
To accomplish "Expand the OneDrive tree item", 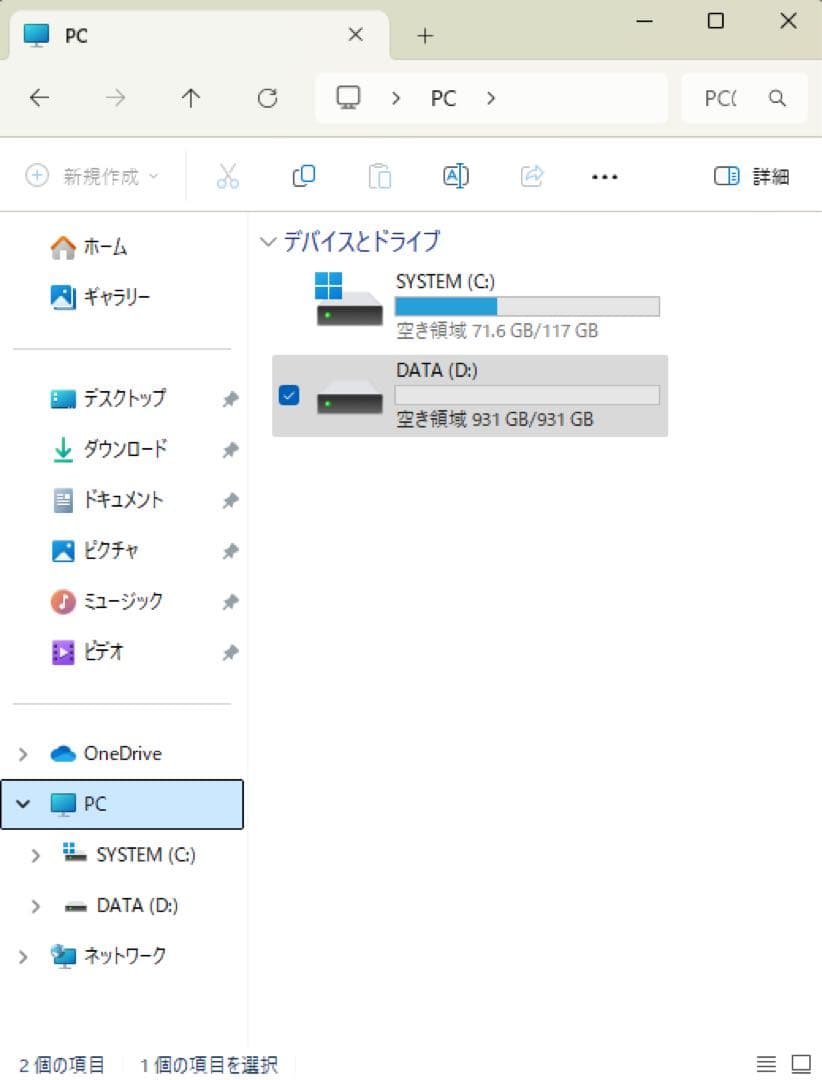I will (22, 753).
